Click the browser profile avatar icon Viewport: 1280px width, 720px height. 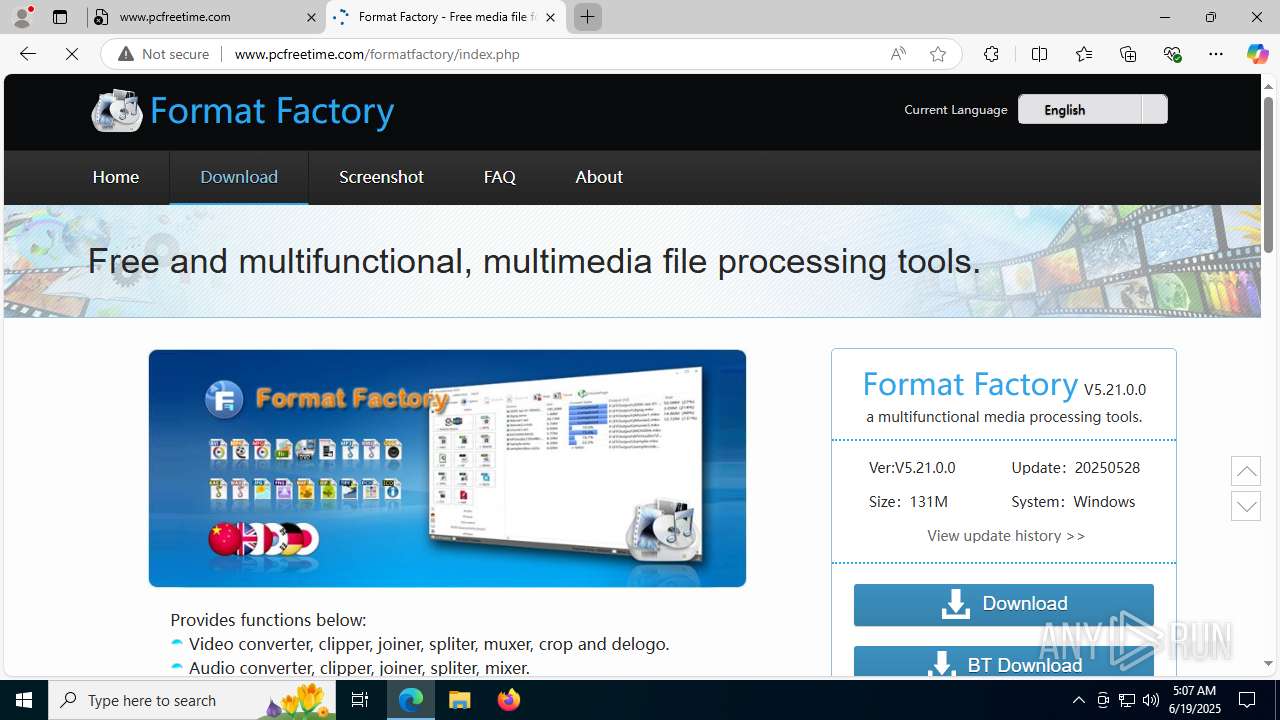[x=22, y=16]
